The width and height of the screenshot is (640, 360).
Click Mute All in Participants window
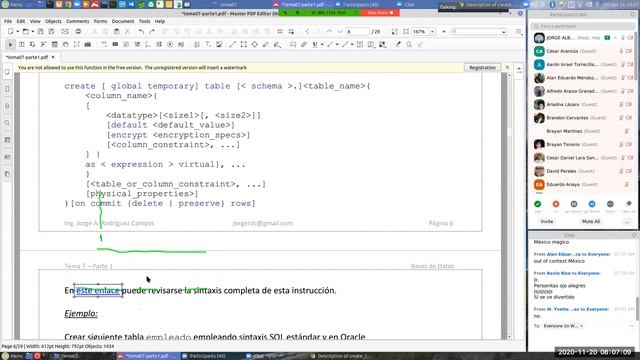click(591, 222)
